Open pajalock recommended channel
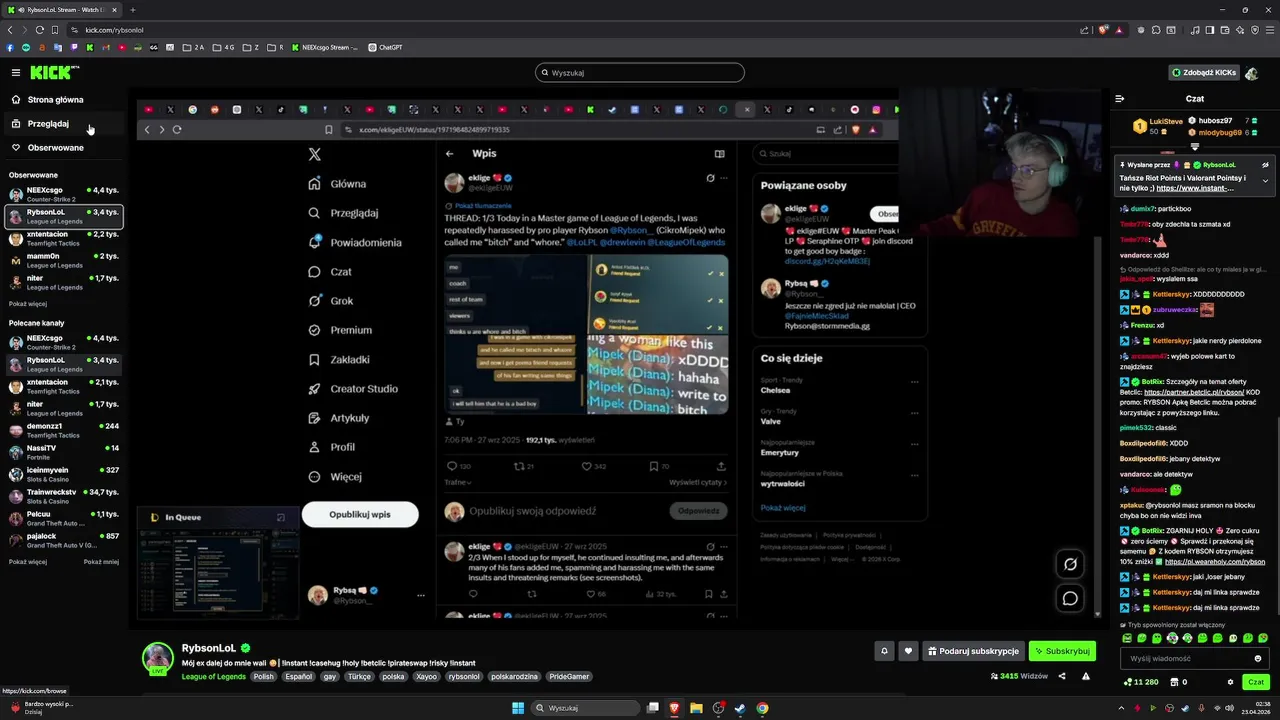 (x=64, y=540)
